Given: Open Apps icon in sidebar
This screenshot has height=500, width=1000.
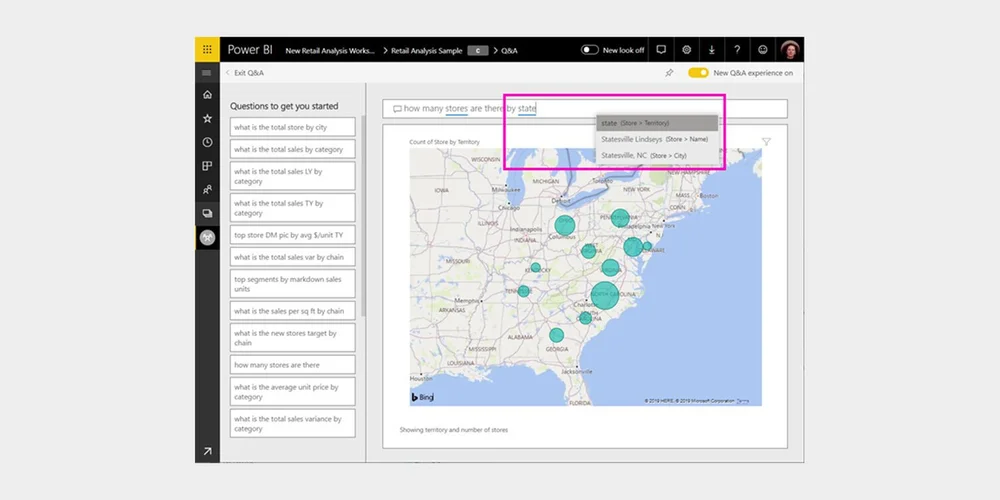Looking at the screenshot, I should (207, 166).
